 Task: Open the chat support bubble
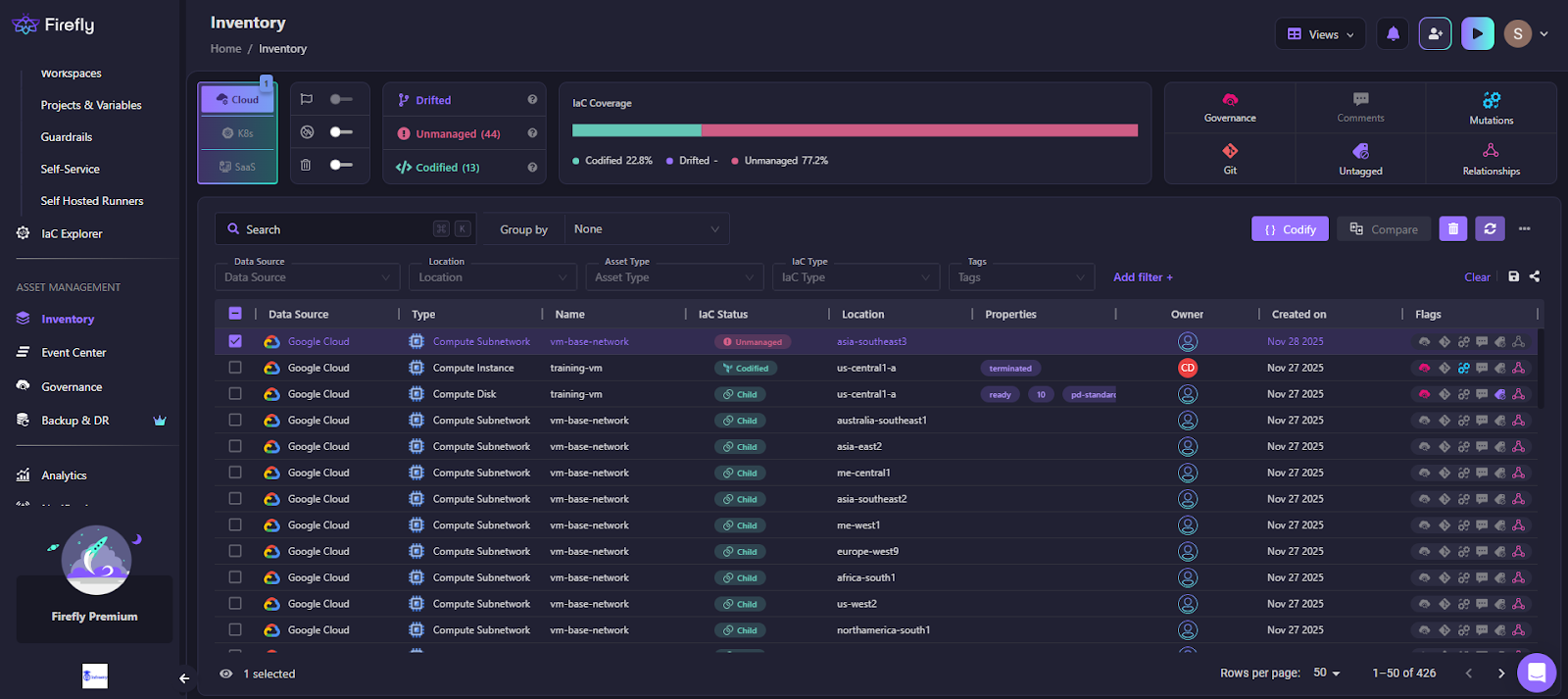pos(1537,673)
